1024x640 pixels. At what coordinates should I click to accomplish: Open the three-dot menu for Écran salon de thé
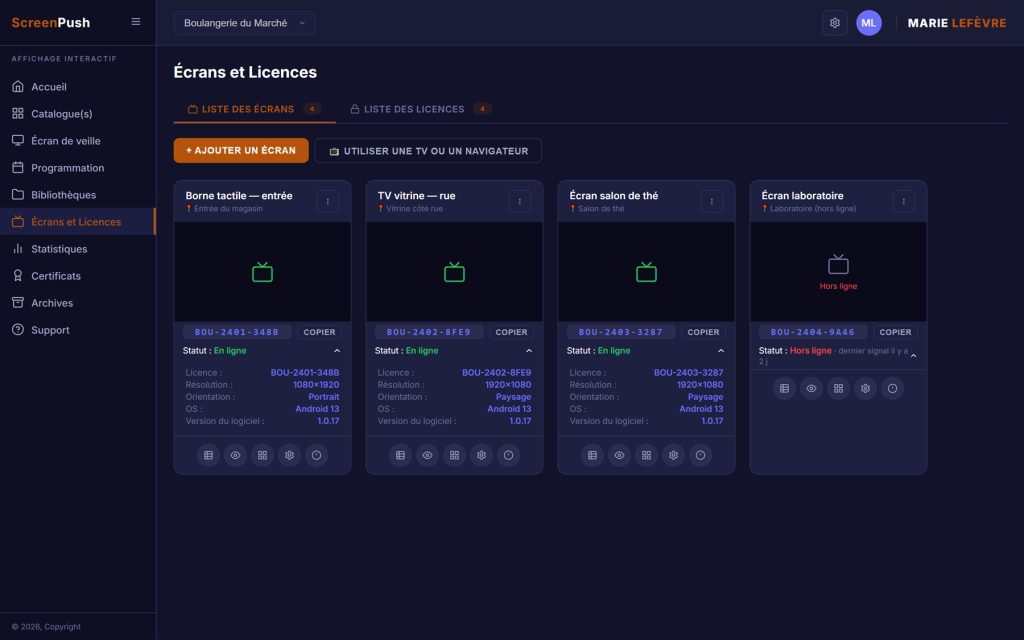pos(712,201)
